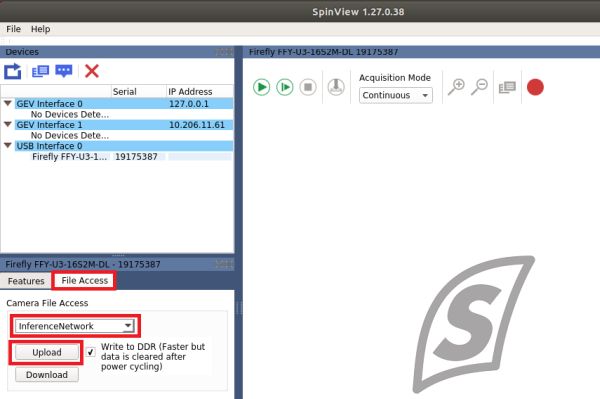Open the Acquisition Mode Continuous dropdown
Screen dimensions: 600x399
[396, 95]
